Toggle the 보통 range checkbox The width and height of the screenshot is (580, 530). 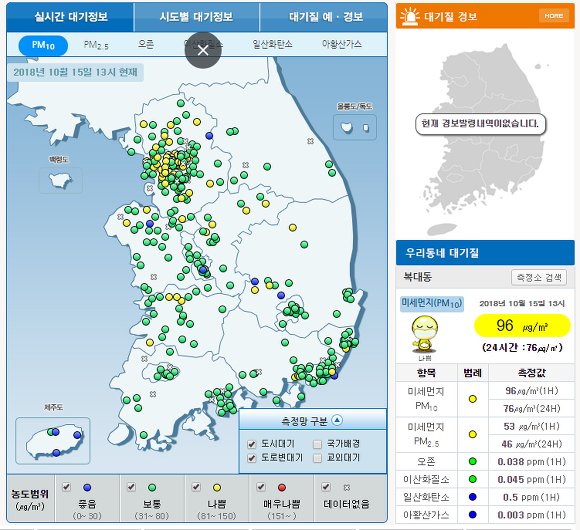131,487
